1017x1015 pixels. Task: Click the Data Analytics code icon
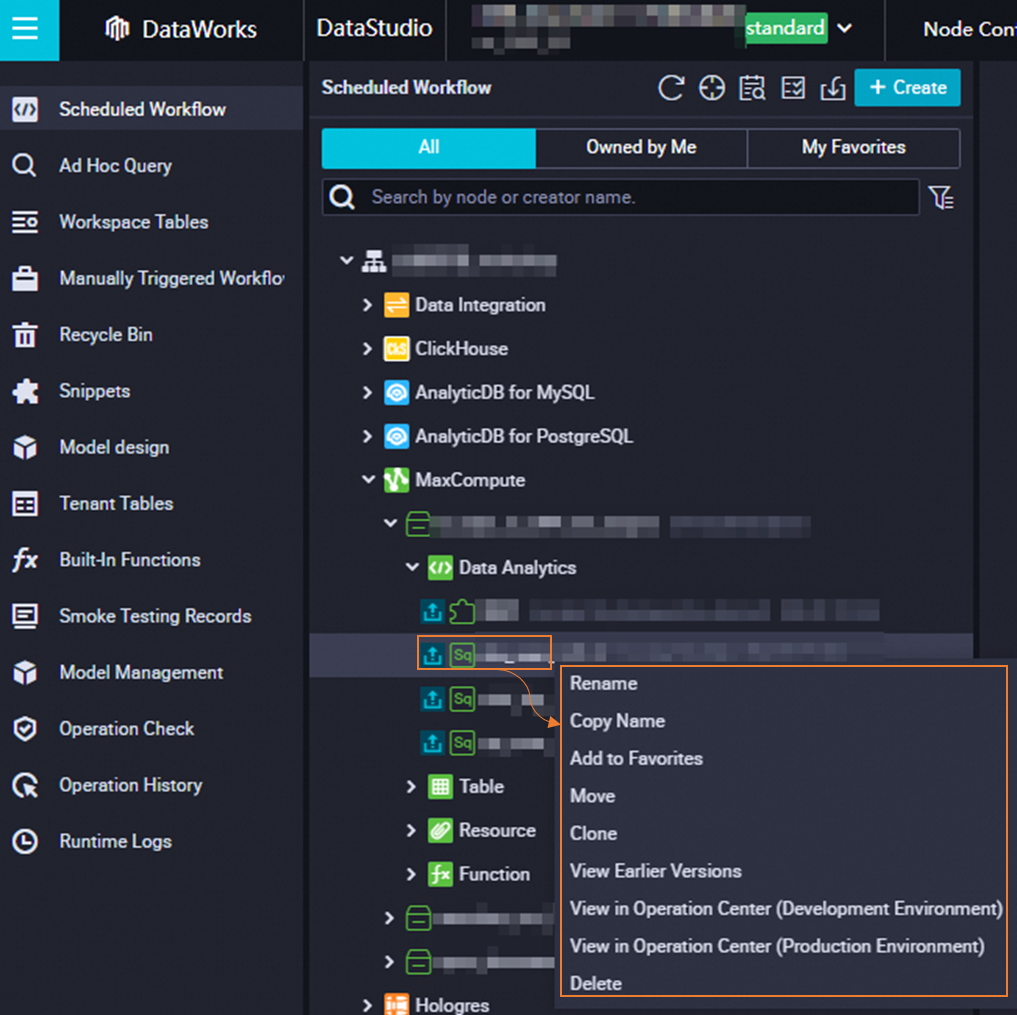tap(440, 567)
